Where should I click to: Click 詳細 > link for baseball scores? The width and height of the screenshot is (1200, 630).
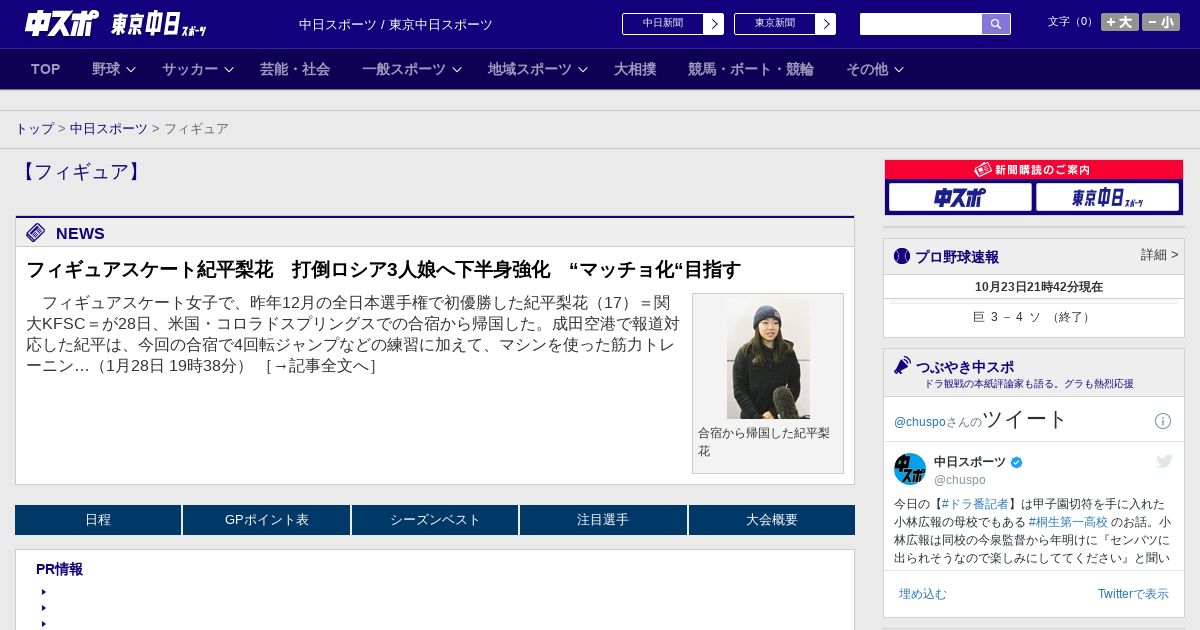point(1160,255)
